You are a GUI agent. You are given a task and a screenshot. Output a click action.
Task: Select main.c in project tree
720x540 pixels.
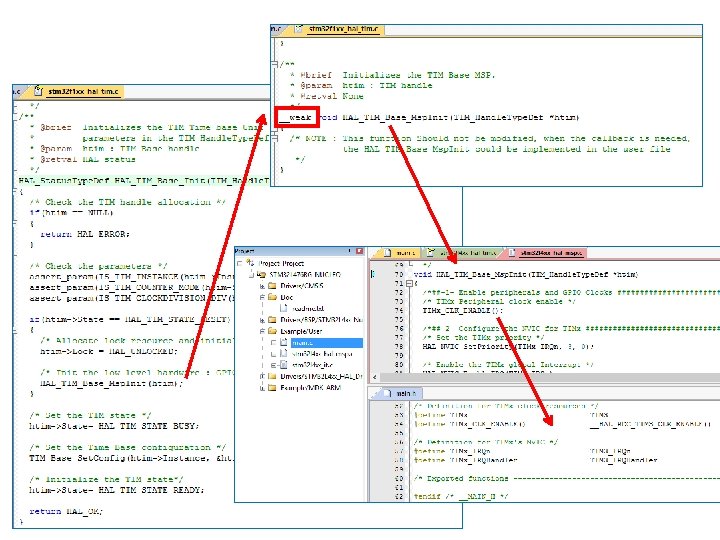(x=326, y=343)
